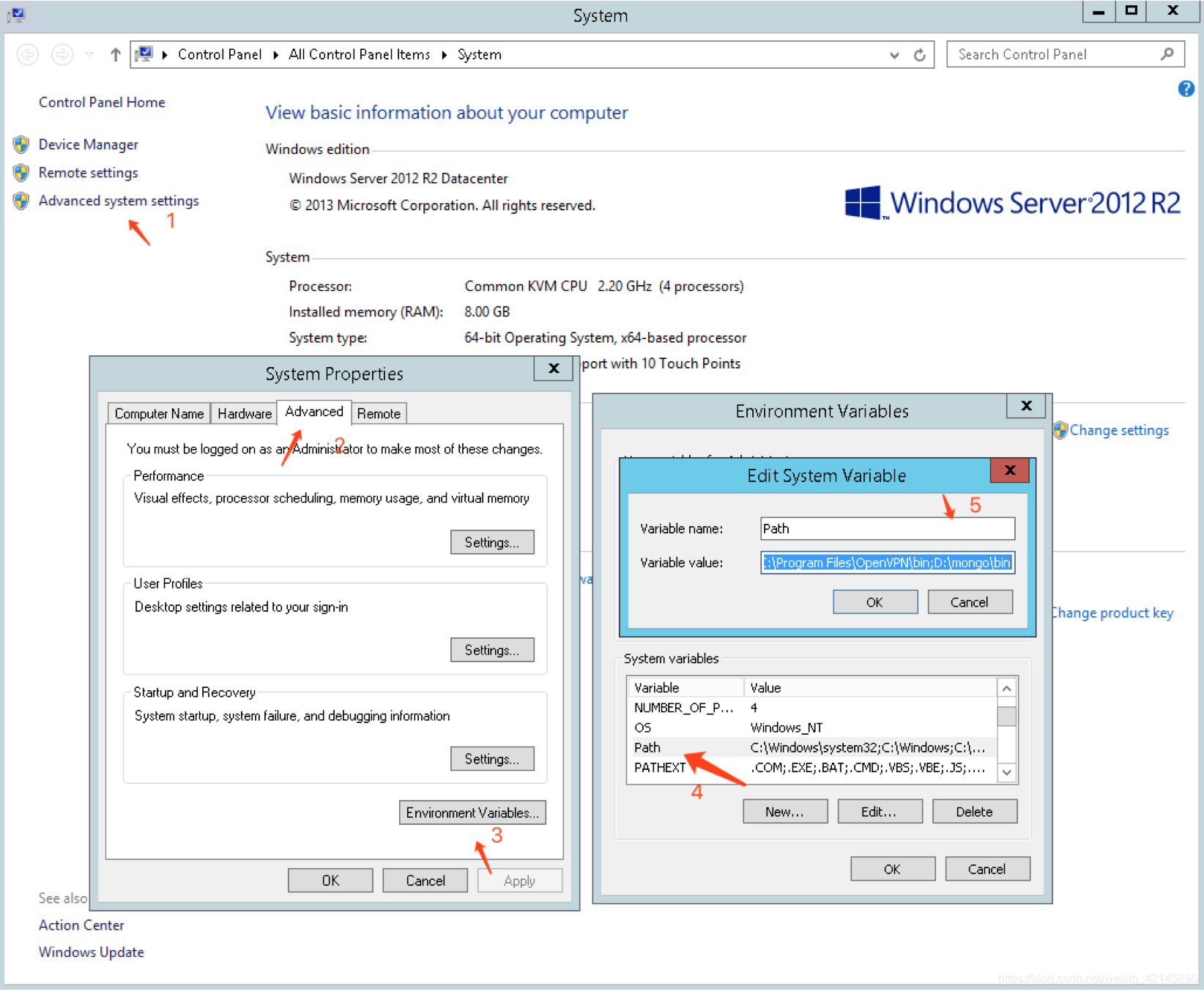1204x992 pixels.
Task: Click the shield icon beside Remote settings
Action: click(21, 173)
